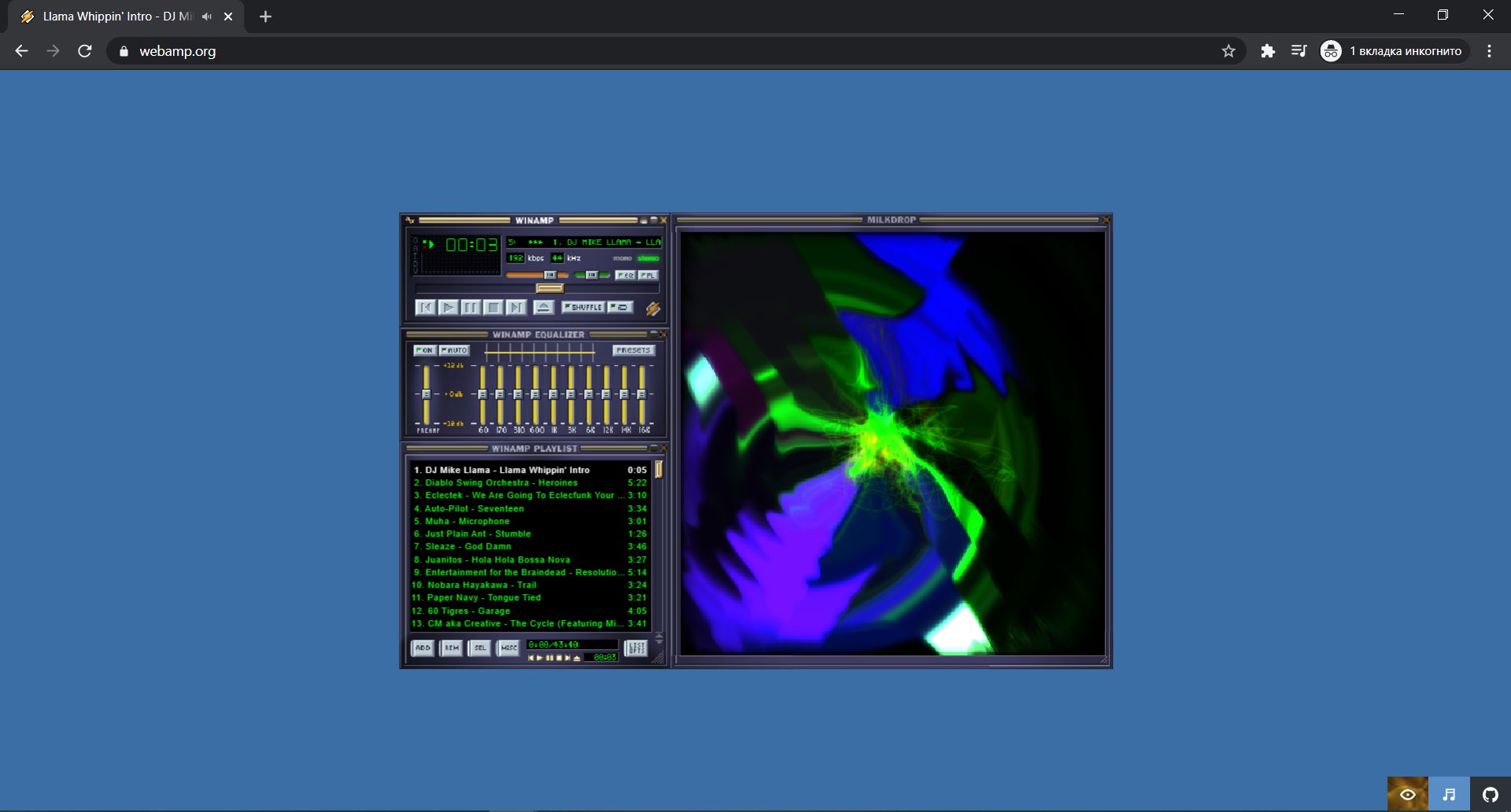Skip to Next track in Winamp main window
1511x812 pixels.
516,308
